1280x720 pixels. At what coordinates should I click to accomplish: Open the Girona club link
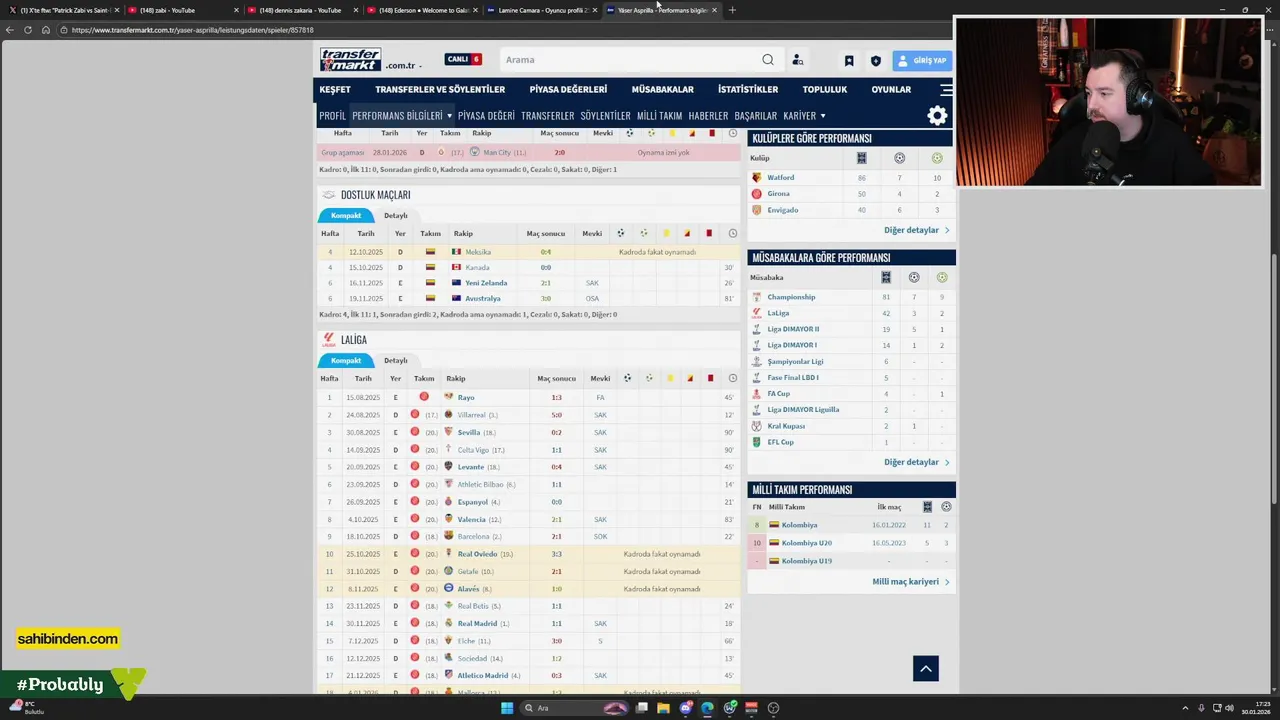tap(778, 194)
